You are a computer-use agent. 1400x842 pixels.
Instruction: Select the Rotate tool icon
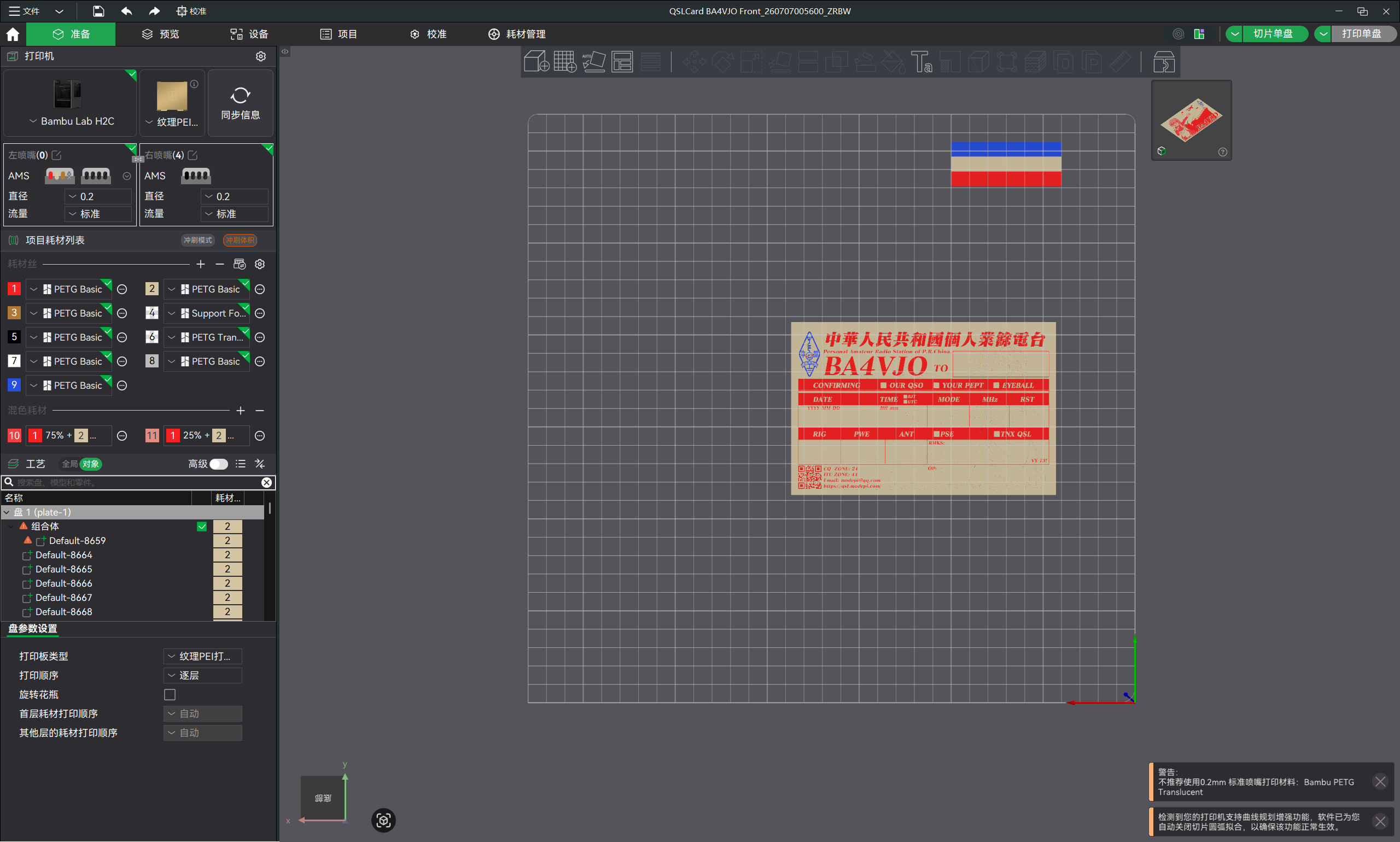[722, 61]
